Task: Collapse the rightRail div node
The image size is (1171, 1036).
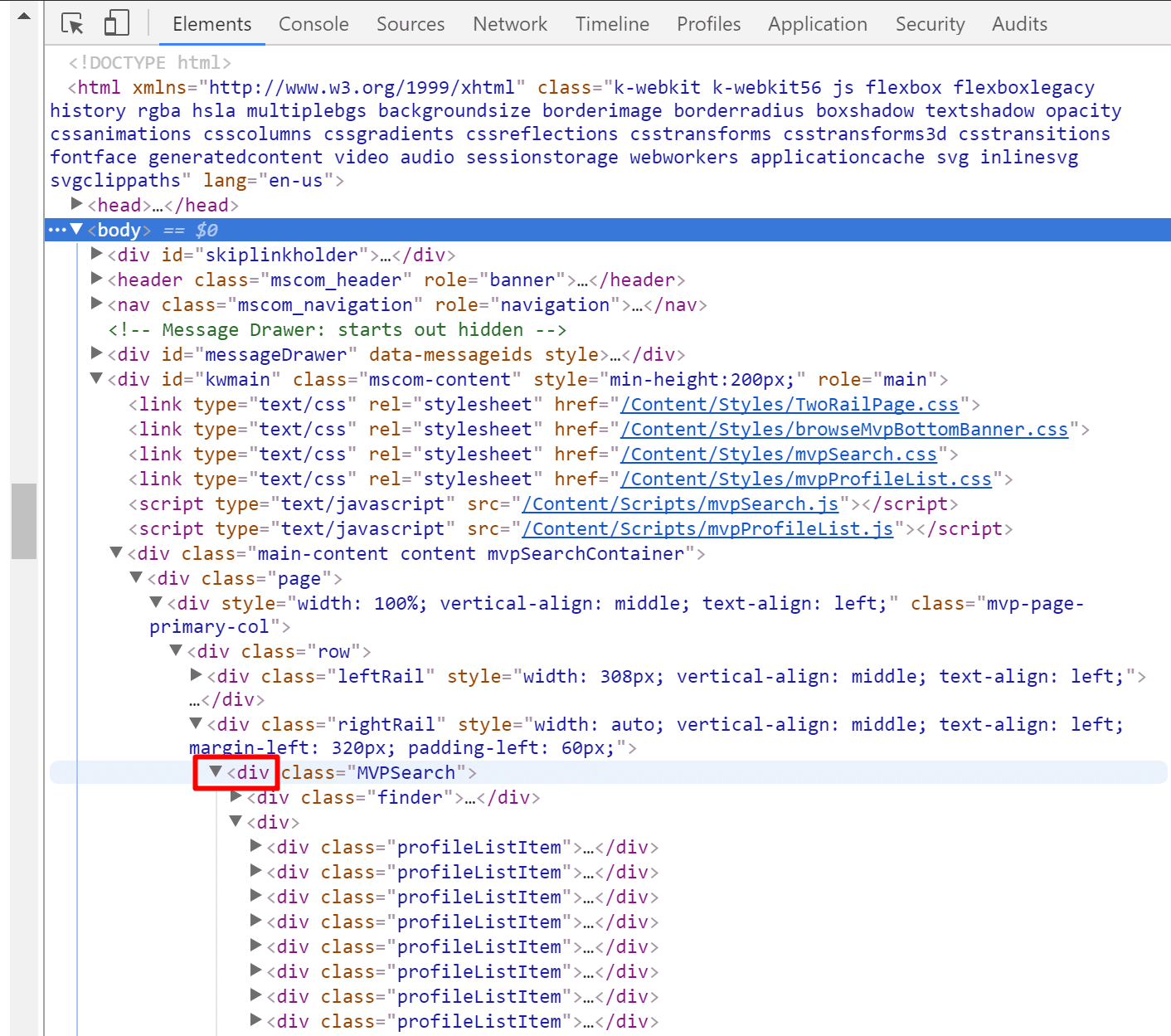Action: [x=197, y=723]
